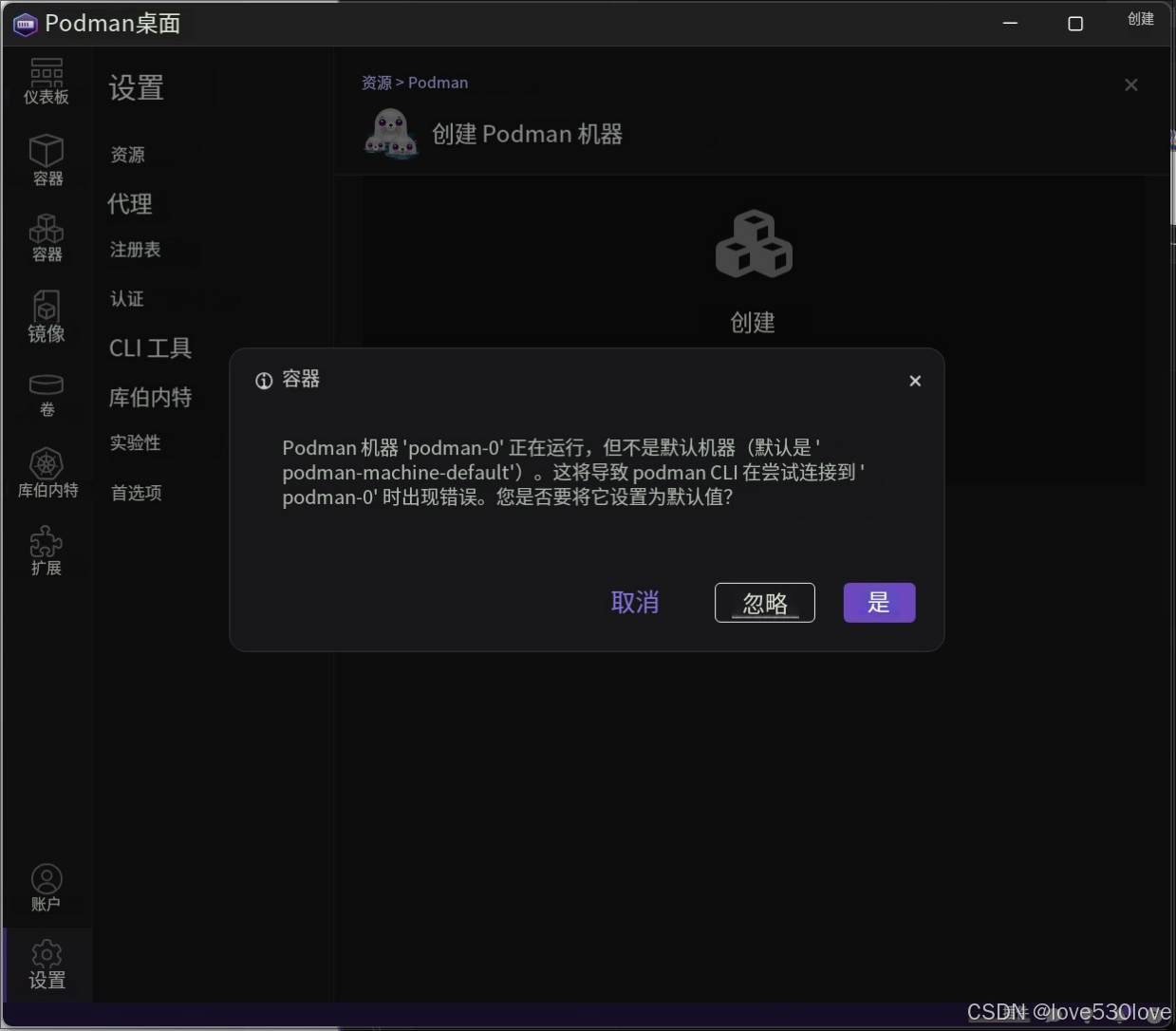This screenshot has width=1176, height=1031.
Task: Minimize the Podman desktop window
Action: click(x=1010, y=23)
